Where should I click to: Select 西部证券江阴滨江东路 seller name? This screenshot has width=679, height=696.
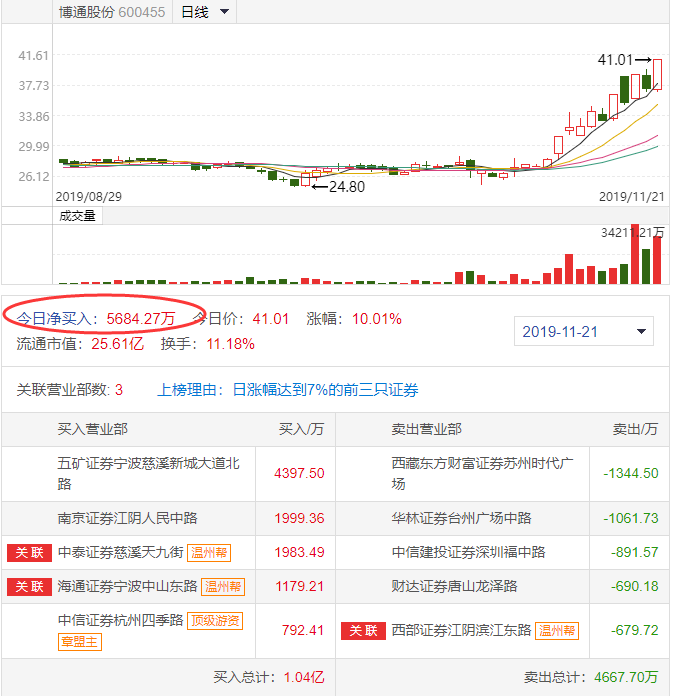point(461,630)
